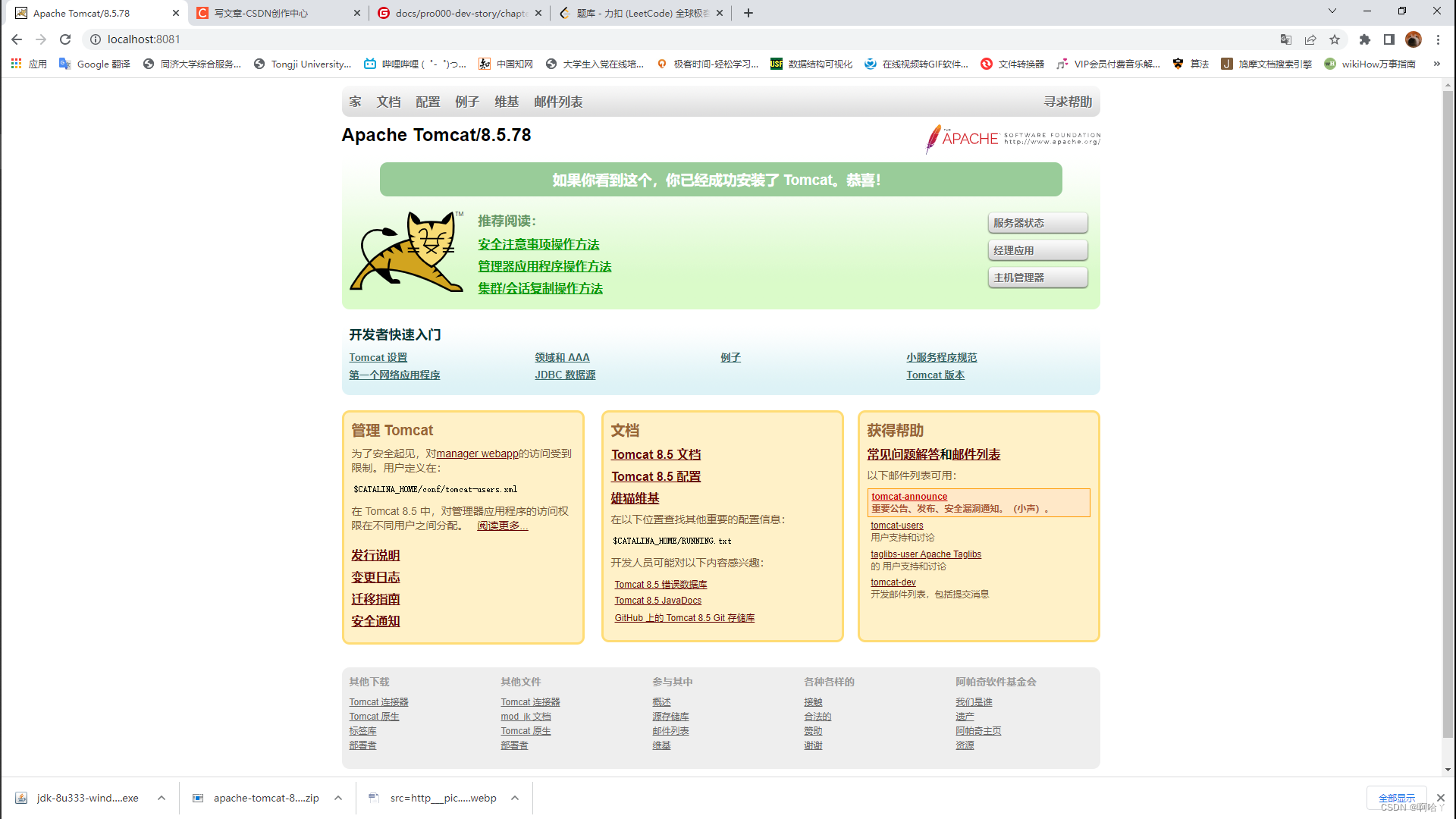1456x819 pixels.
Task: Click the Tomcat cat logo image
Action: [406, 251]
